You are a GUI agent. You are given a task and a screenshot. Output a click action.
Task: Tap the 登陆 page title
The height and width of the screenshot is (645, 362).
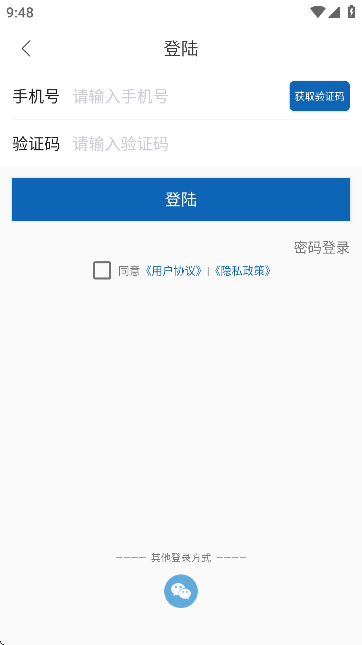181,49
